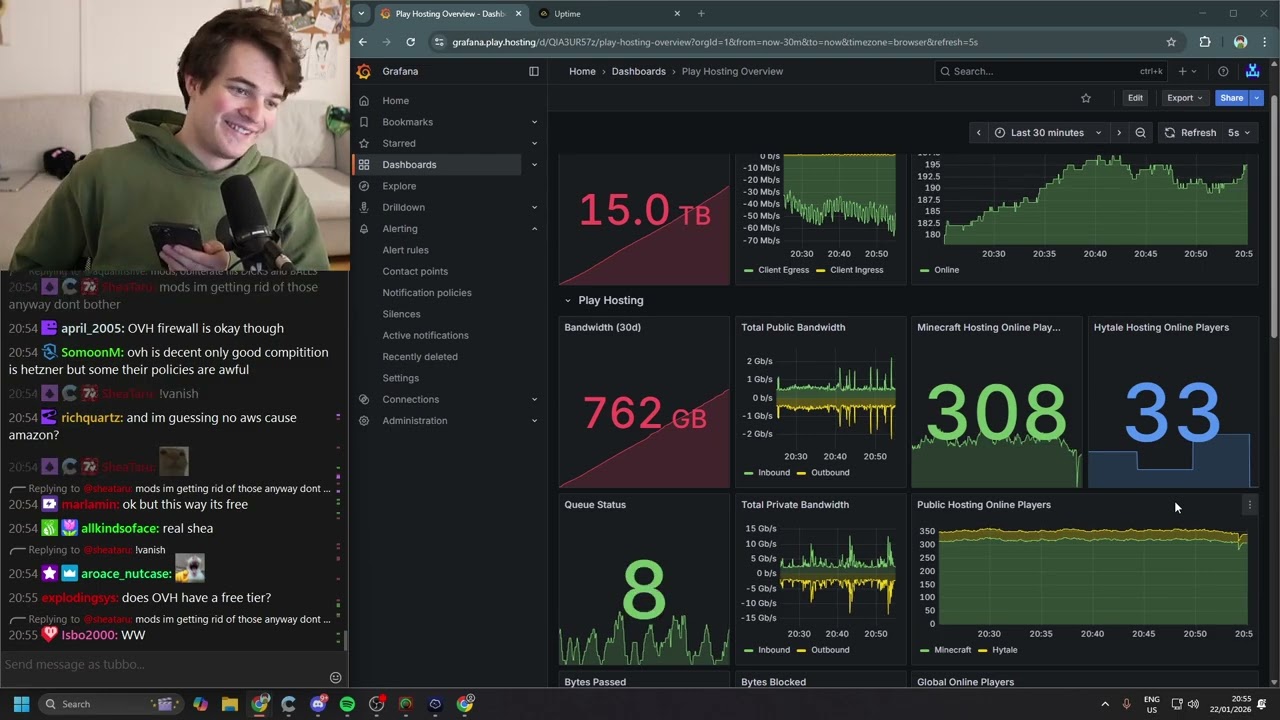Open Public Hosting Online Players panel menu

click(1249, 505)
